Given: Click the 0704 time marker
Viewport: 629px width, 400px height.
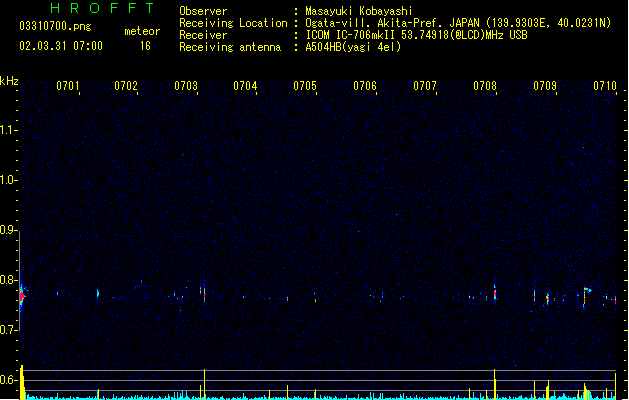Looking at the screenshot, I should 245,86.
